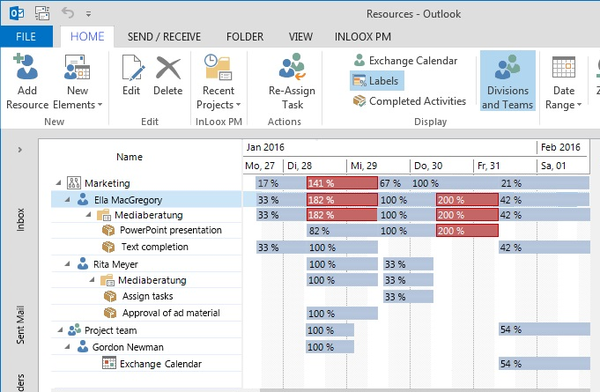The height and width of the screenshot is (392, 600).
Task: Open the Customize Quick Access Toolbar arrow
Action: pos(88,14)
